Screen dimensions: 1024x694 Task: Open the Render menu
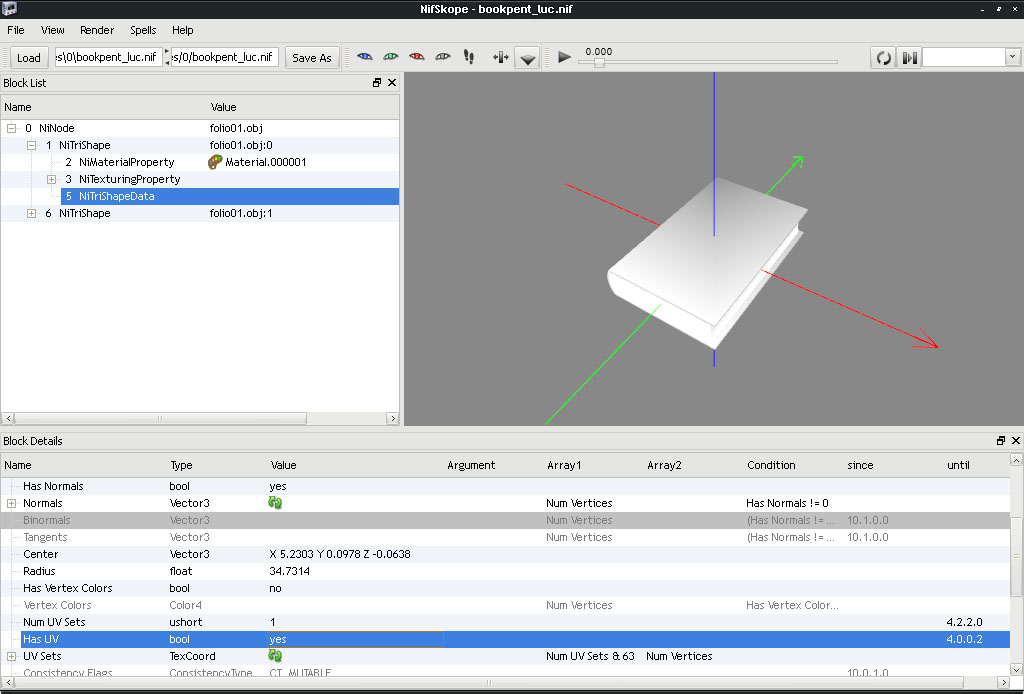[x=97, y=30]
